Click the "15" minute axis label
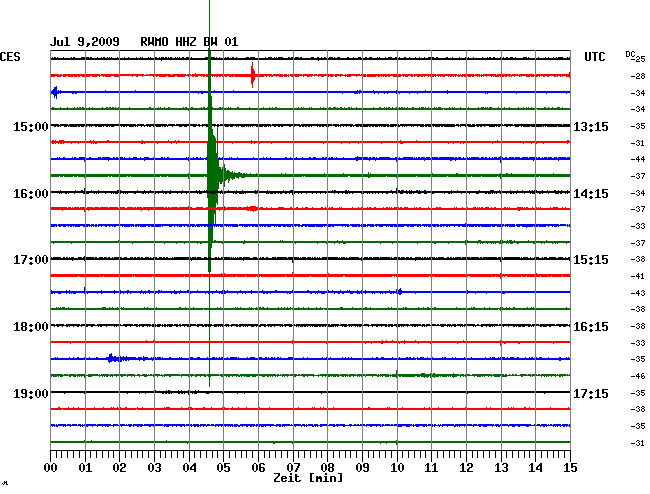 570,468
